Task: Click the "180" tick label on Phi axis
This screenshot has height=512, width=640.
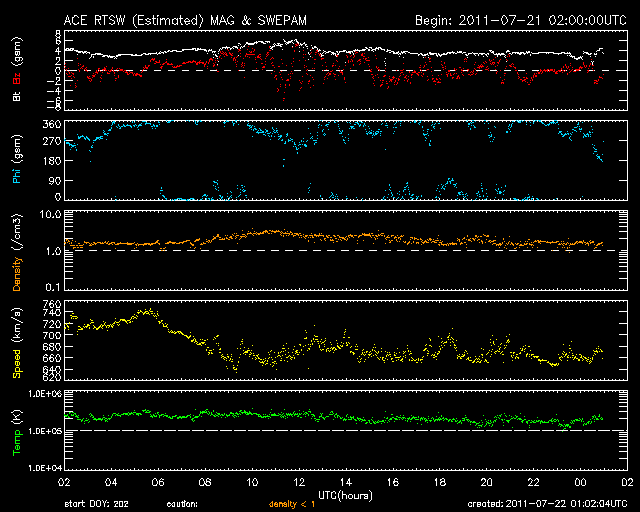Action: 52,161
